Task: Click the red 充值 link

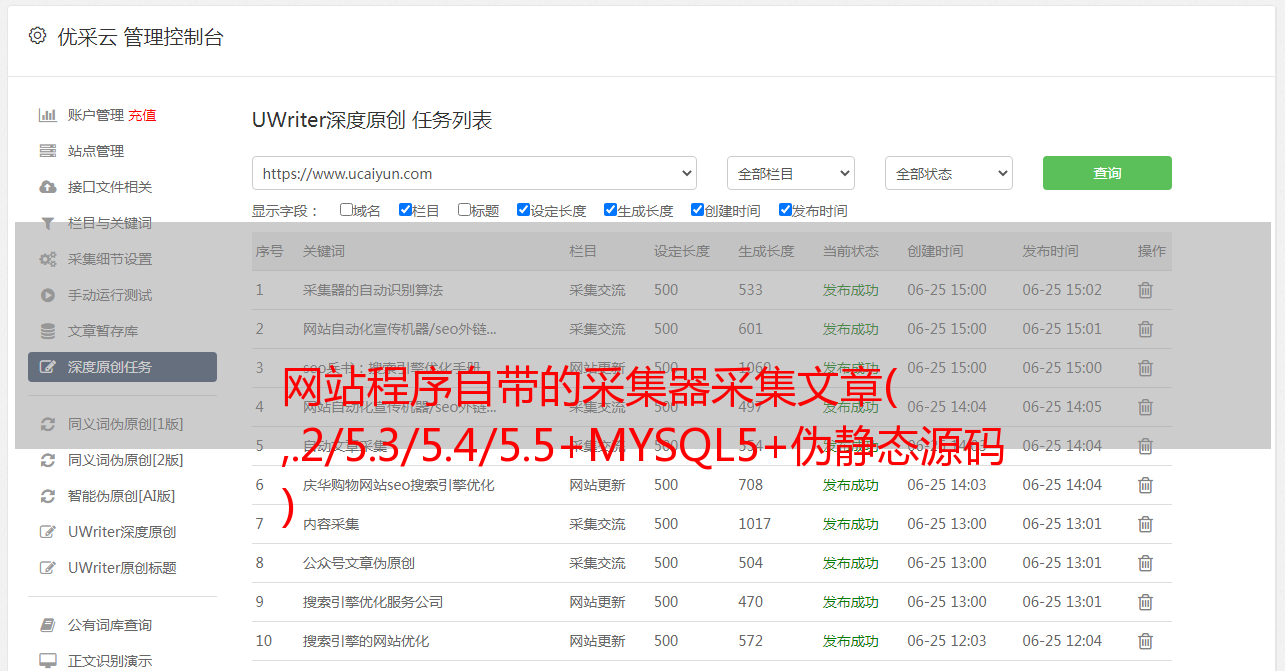Action: click(142, 115)
